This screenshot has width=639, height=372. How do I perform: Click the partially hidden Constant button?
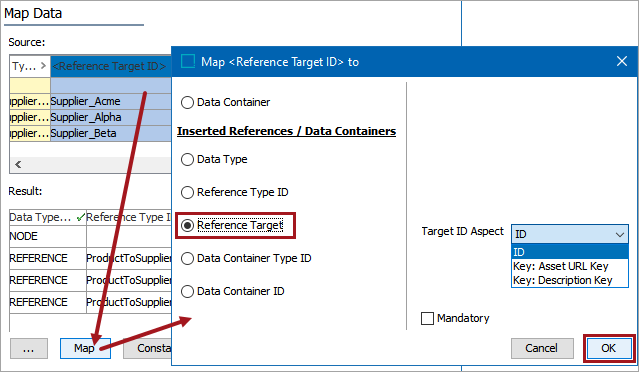click(x=148, y=348)
